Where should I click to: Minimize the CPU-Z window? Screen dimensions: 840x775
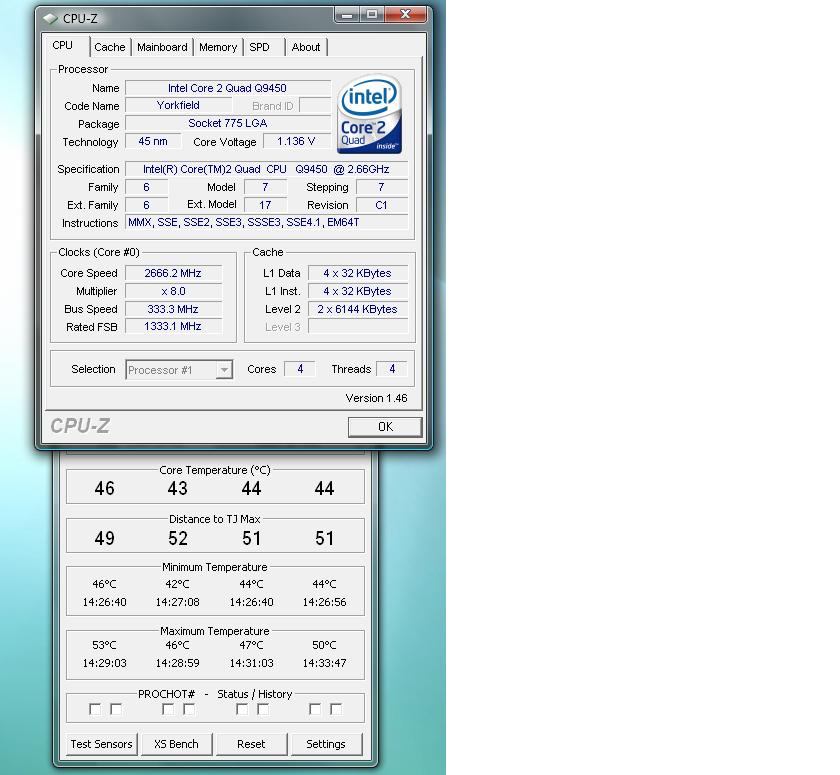point(347,14)
